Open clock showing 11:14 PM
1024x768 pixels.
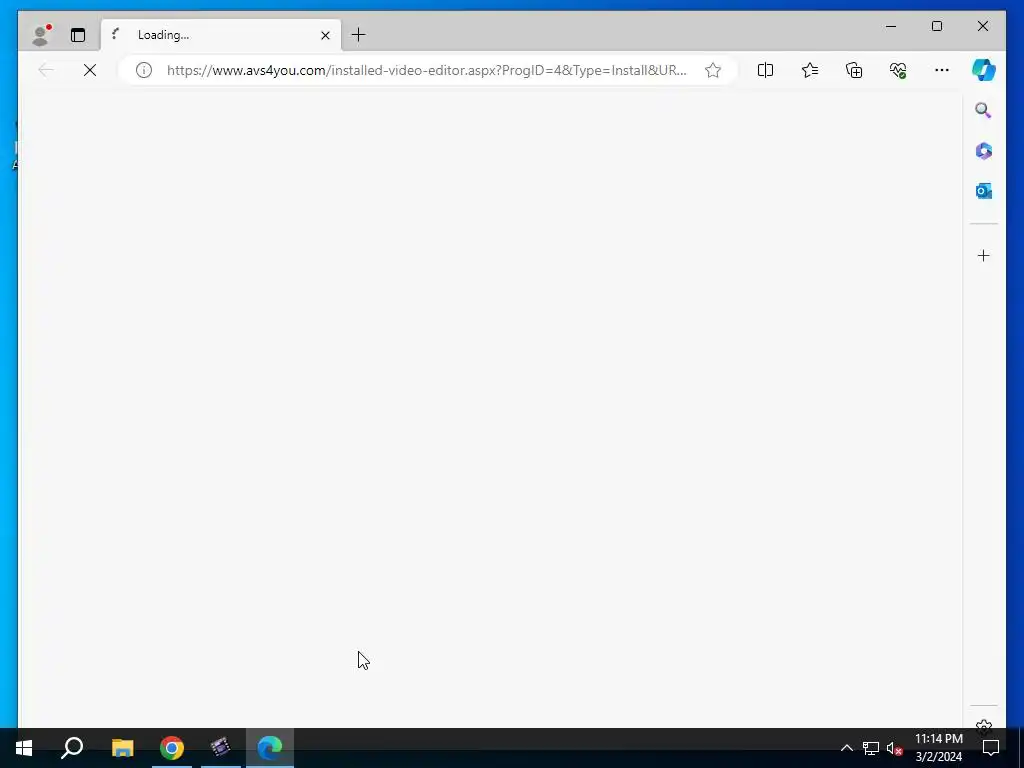(x=938, y=748)
